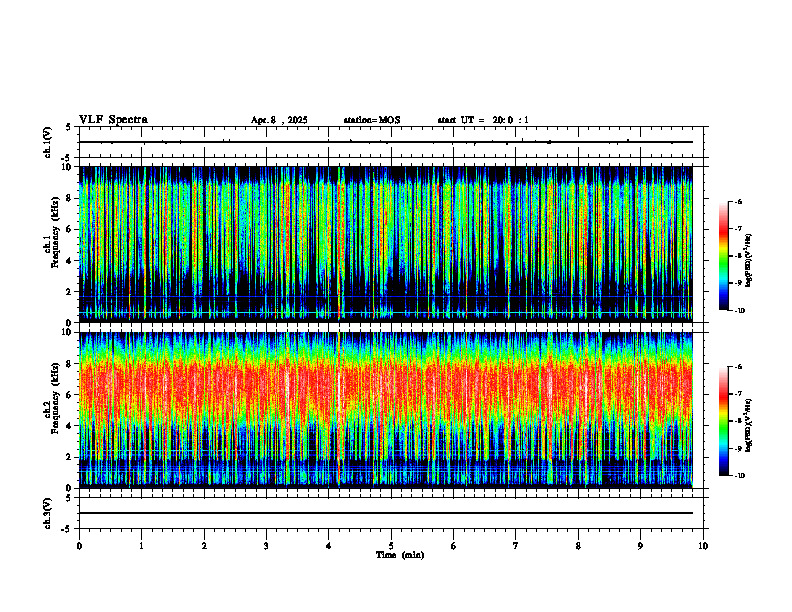The height and width of the screenshot is (612, 792).
Task: Click time axis tick label "0"
Action: [x=79, y=546]
